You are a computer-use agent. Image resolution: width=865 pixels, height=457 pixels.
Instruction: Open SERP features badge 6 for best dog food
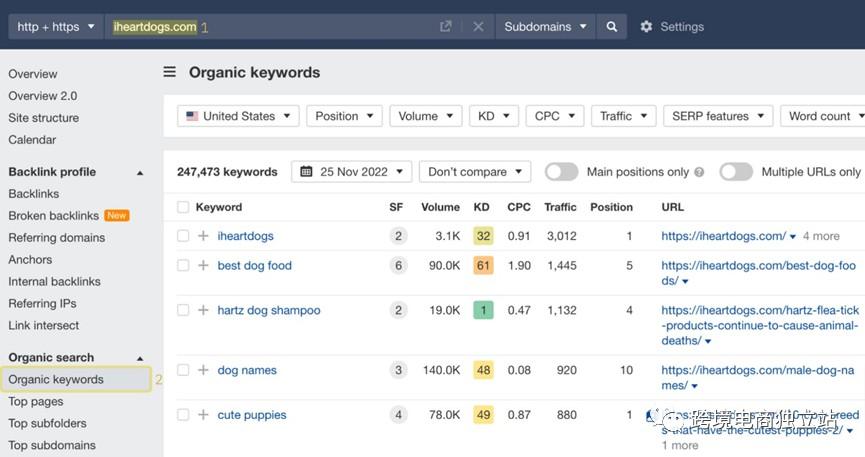point(398,265)
